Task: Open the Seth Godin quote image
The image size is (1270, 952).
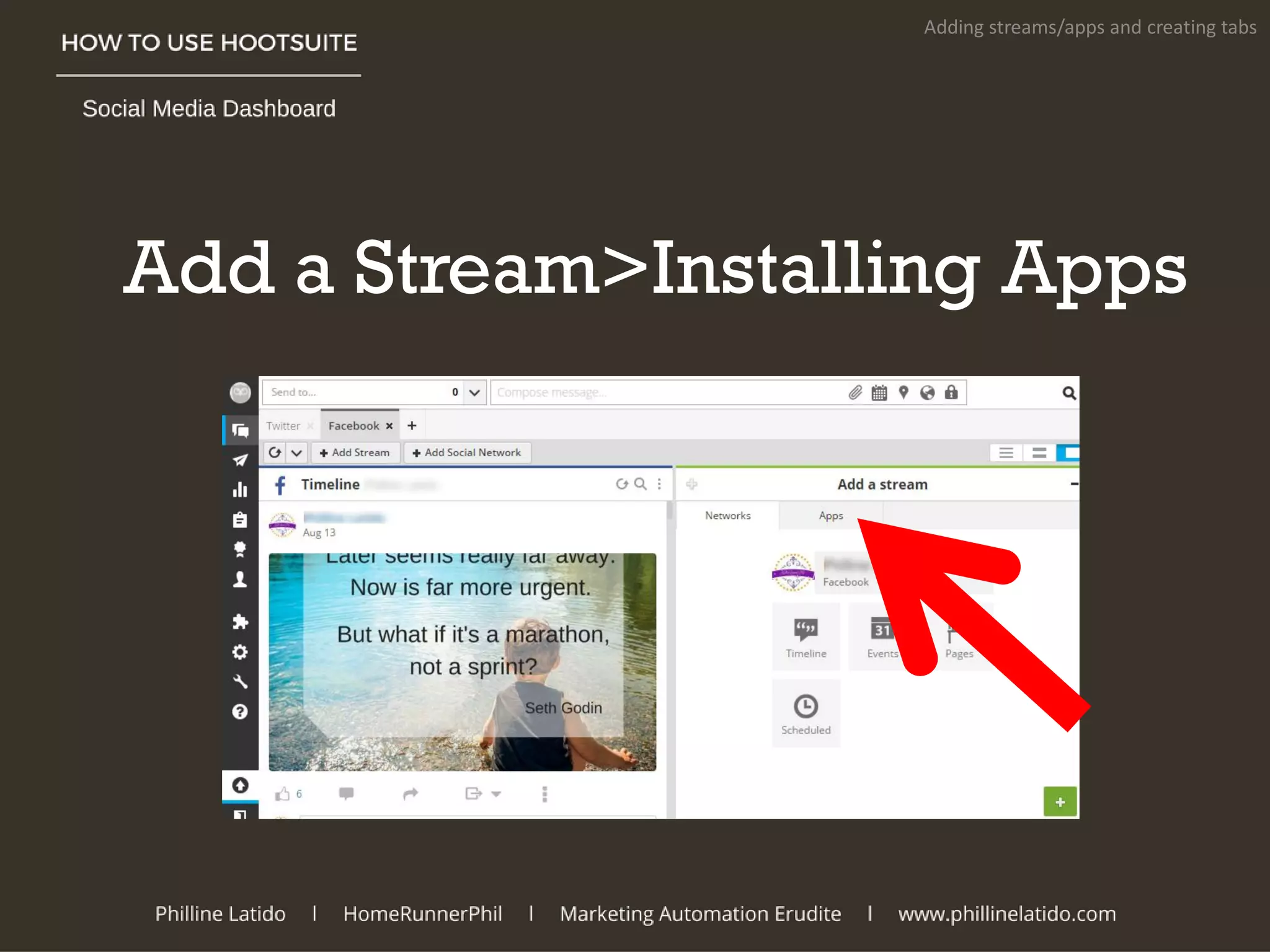Action: pos(462,662)
